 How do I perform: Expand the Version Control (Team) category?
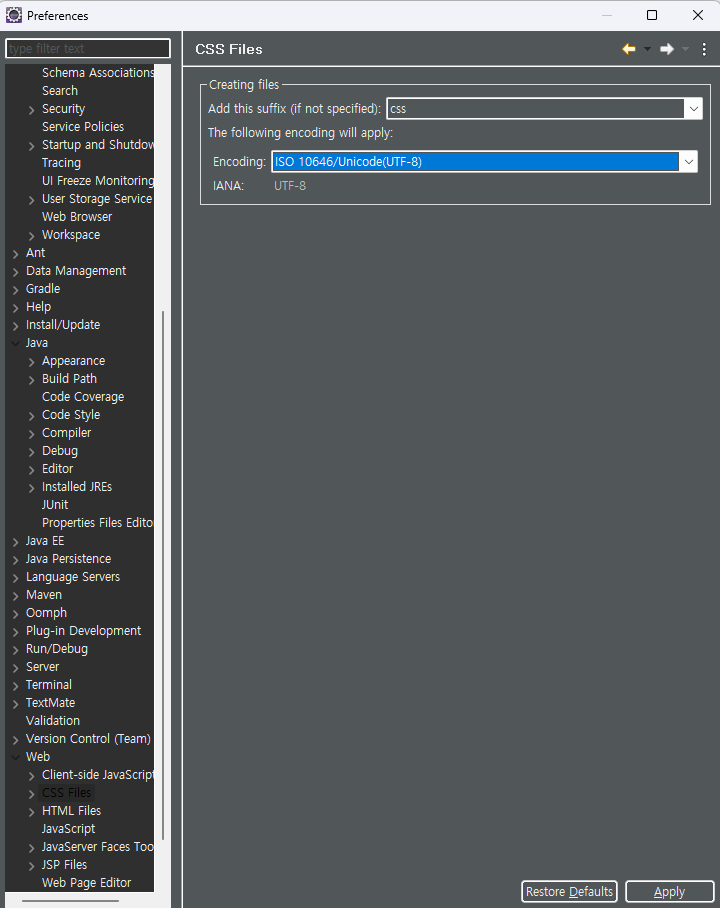point(16,739)
